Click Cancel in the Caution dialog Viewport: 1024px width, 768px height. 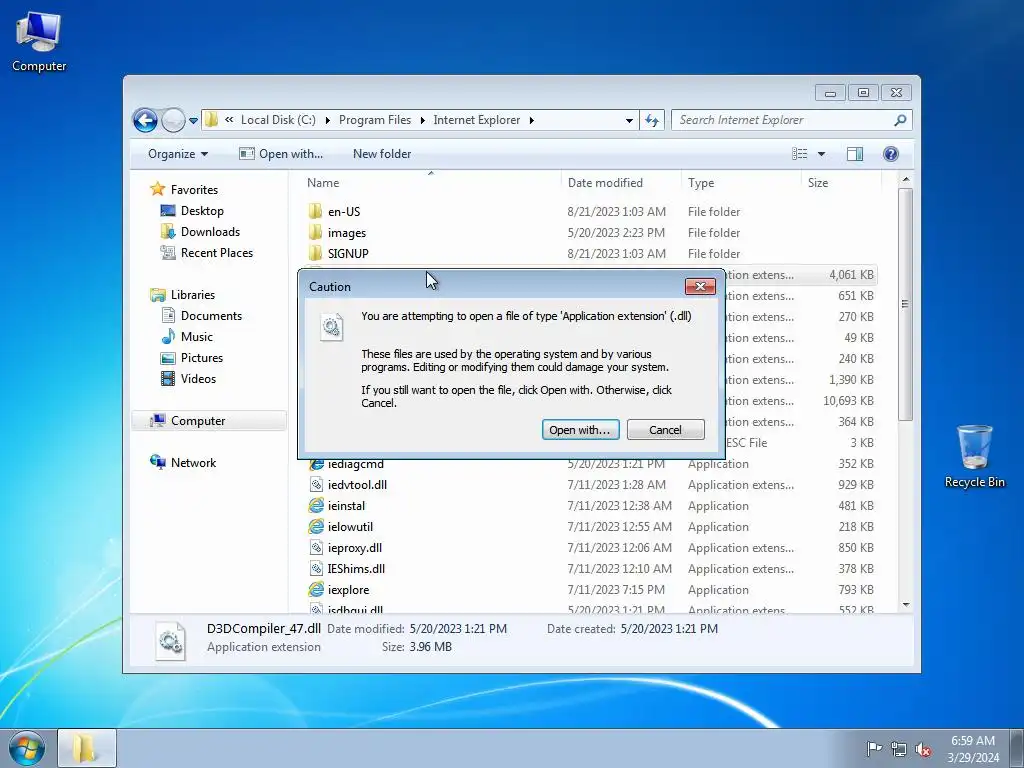point(665,430)
